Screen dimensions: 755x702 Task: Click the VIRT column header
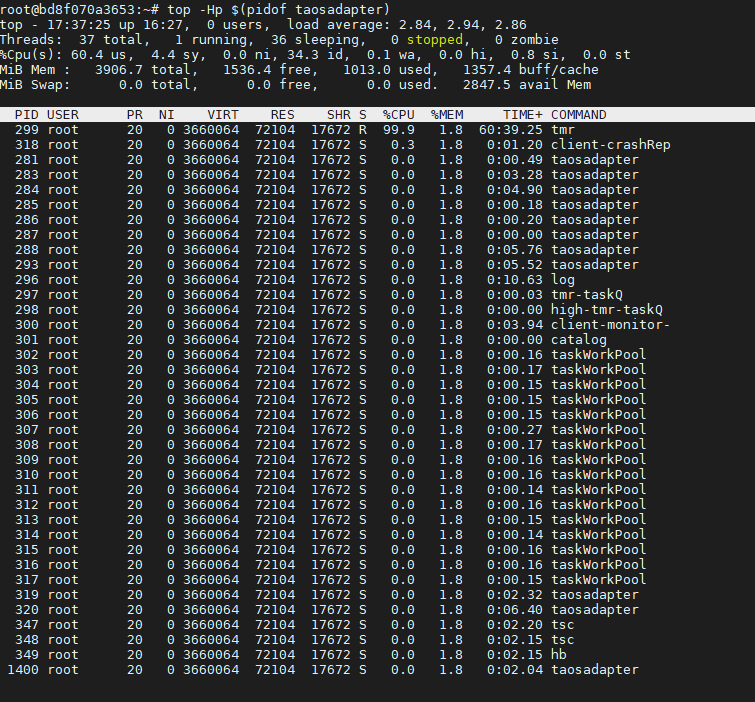222,115
